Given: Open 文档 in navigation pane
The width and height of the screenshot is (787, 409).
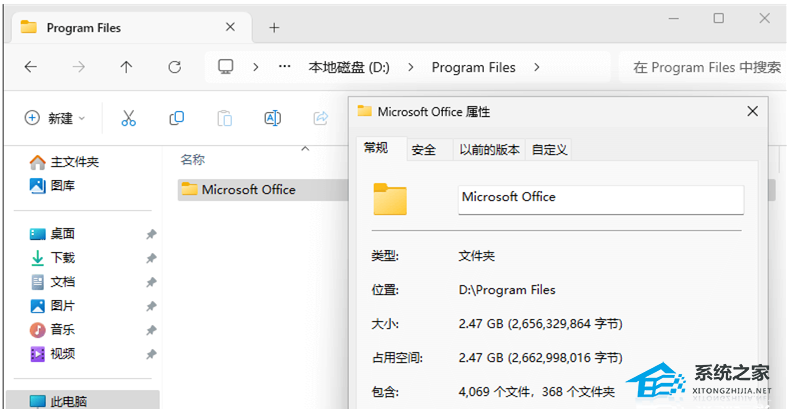Looking at the screenshot, I should 52,282.
